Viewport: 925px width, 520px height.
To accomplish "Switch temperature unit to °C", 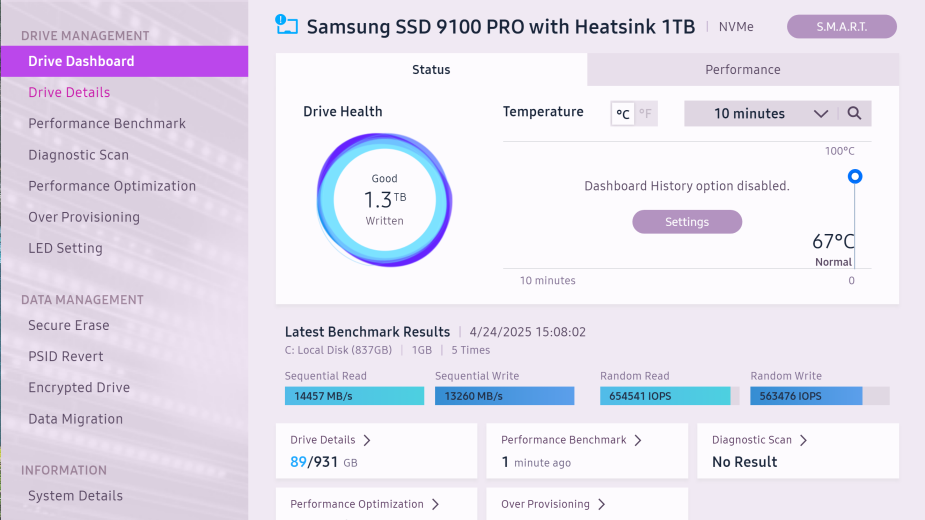I will click(622, 114).
